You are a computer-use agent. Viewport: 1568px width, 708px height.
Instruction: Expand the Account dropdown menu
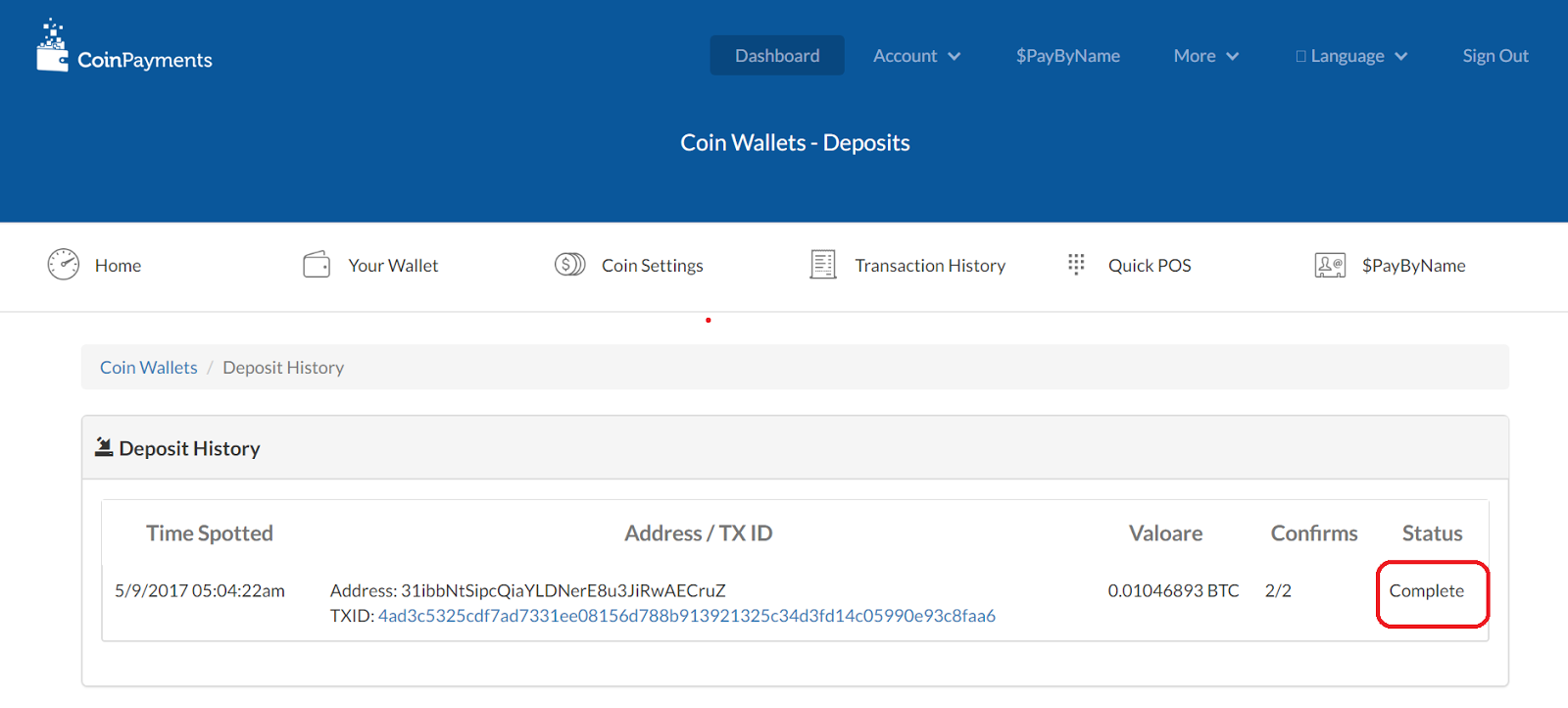point(916,56)
